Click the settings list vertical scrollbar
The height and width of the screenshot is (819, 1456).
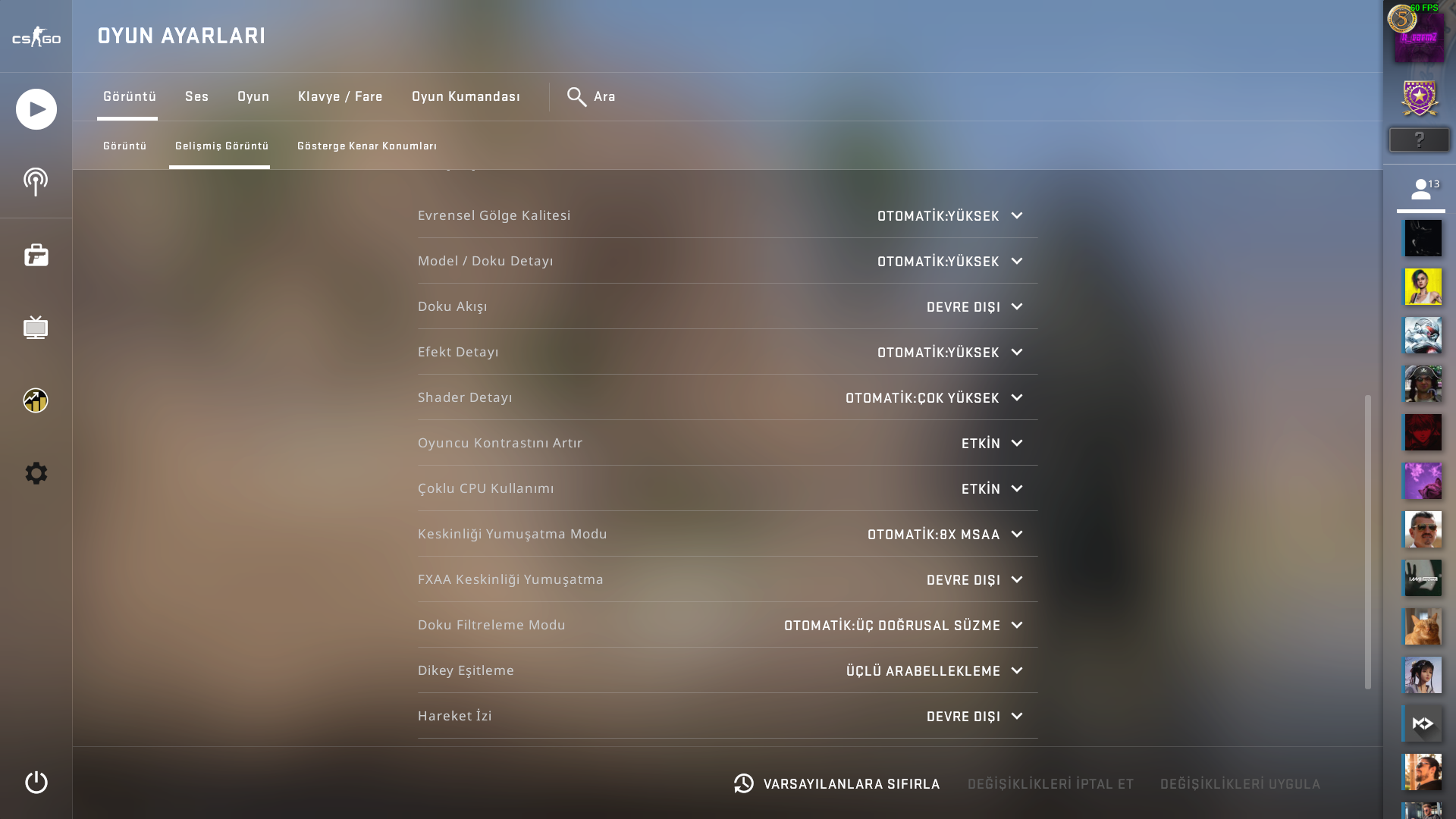coord(1368,541)
